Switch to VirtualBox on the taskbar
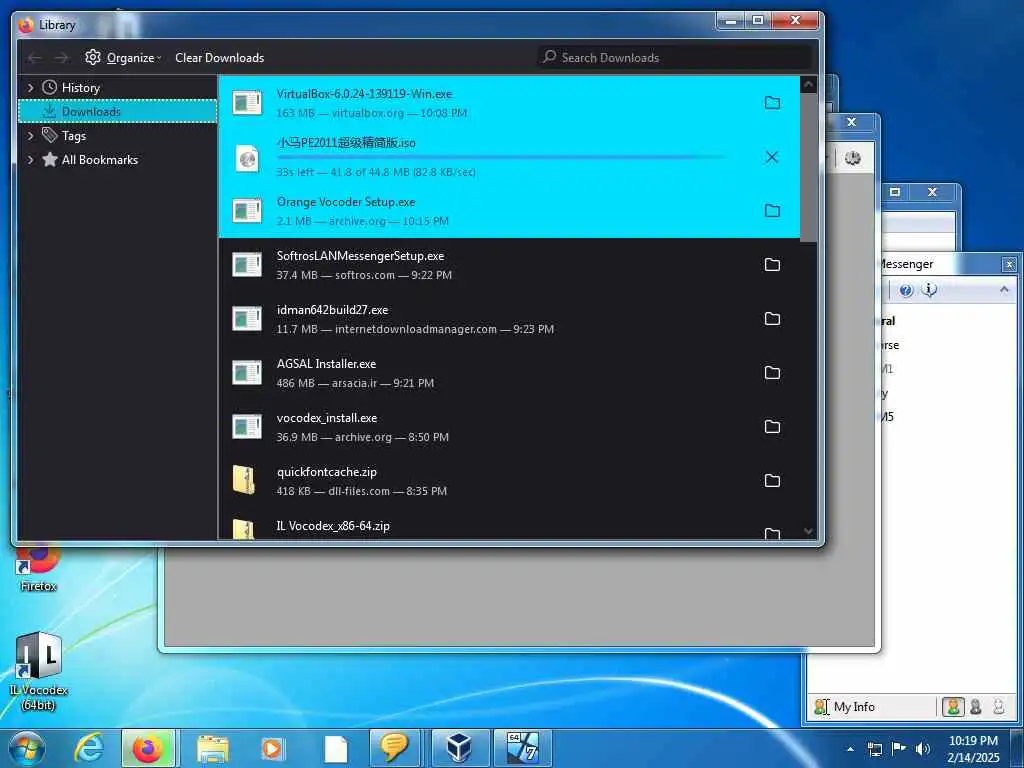 point(460,748)
